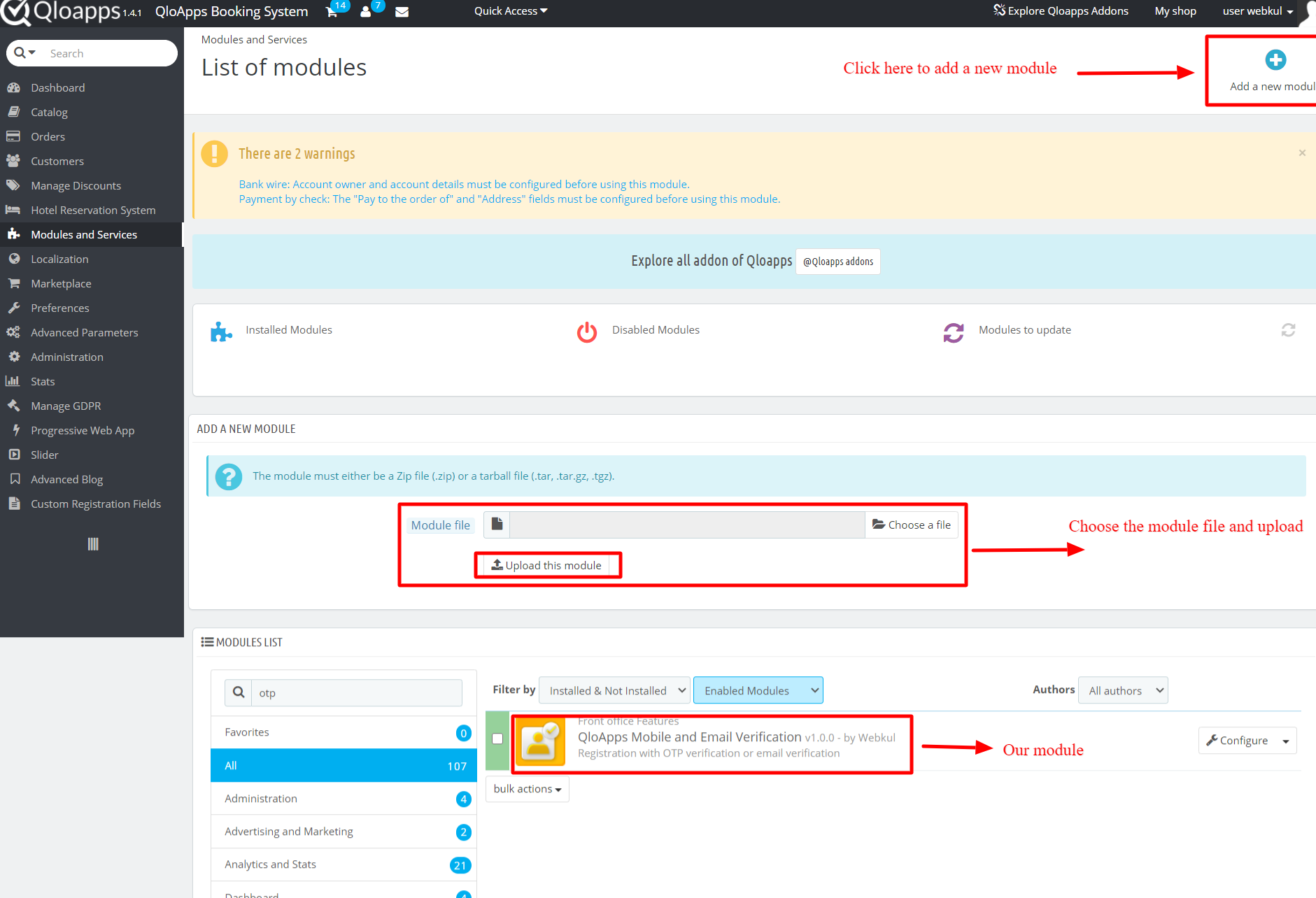This screenshot has height=898, width=1316.
Task: Open the Manage GDPR wrench icon
Action: [14, 405]
